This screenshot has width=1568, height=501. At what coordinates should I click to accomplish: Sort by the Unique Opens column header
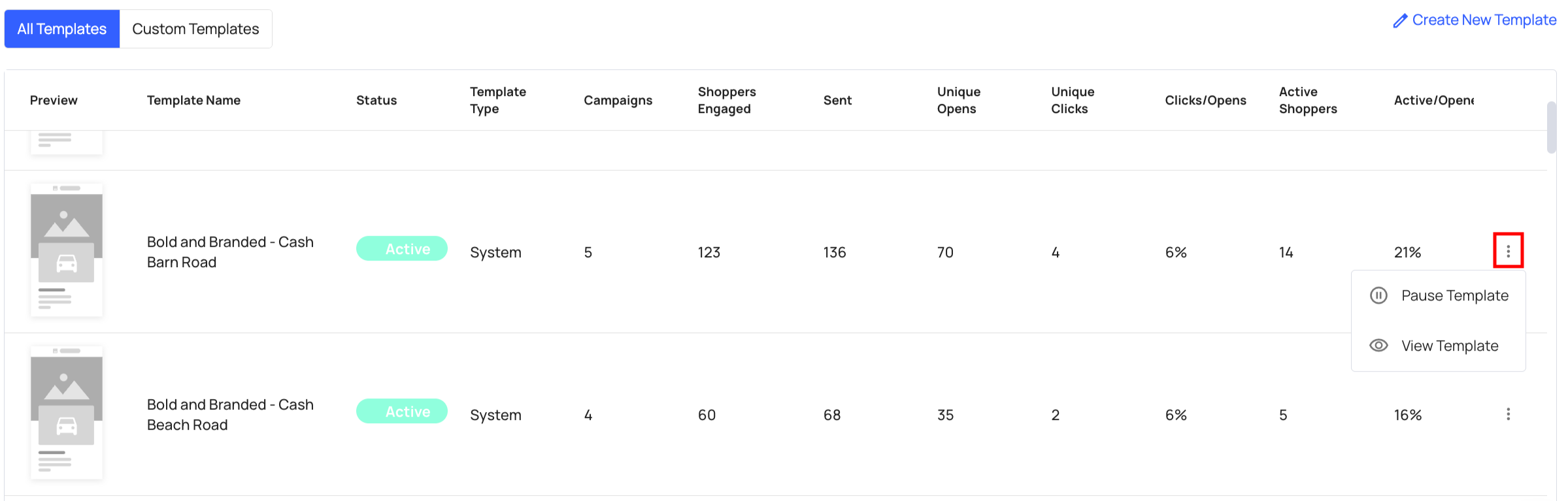pyautogui.click(x=959, y=100)
